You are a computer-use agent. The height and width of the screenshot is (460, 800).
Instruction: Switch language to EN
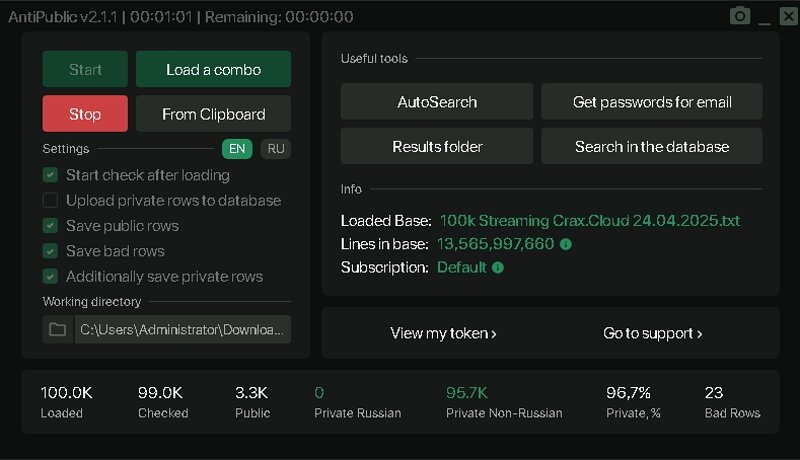(237, 149)
